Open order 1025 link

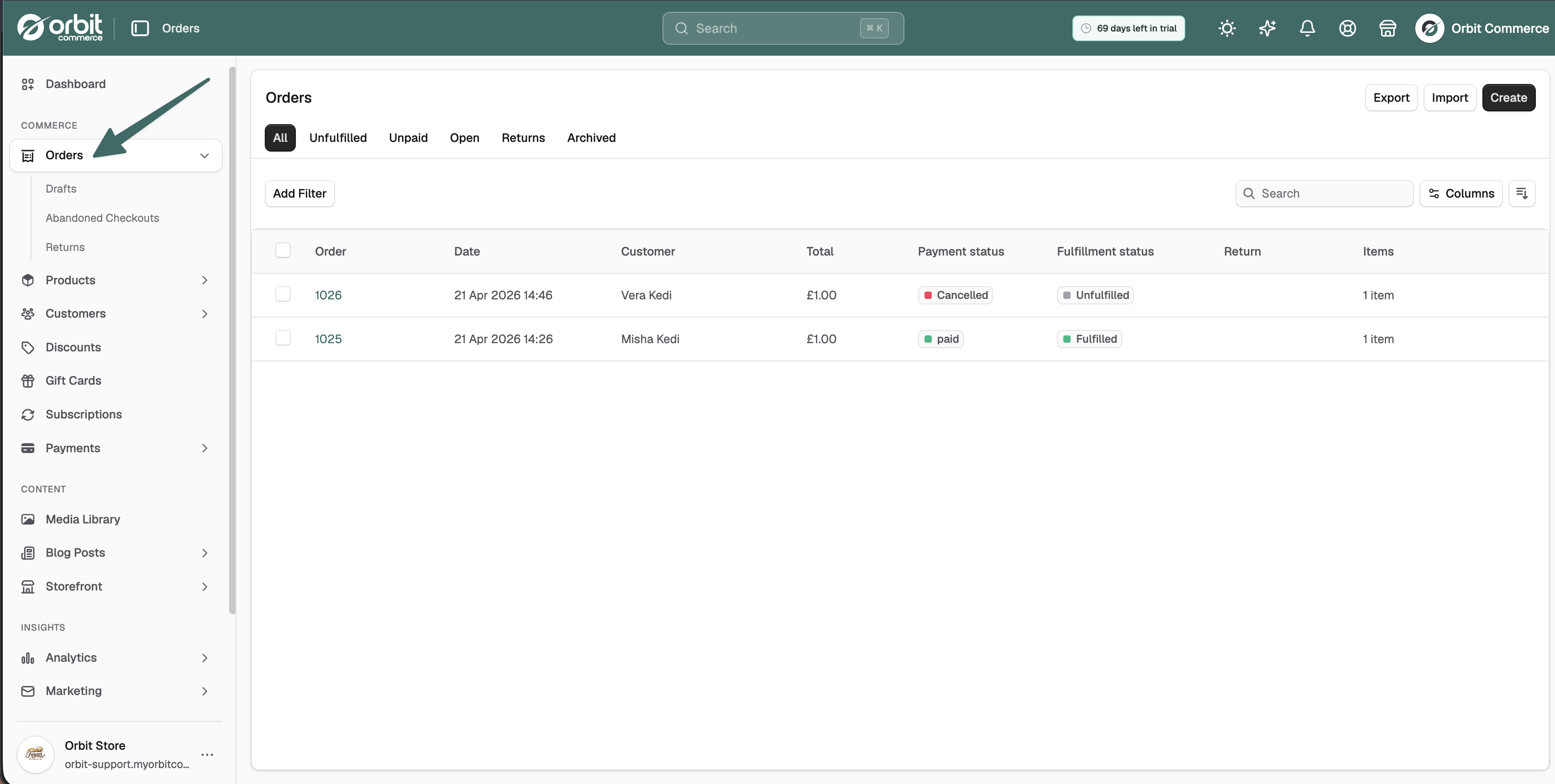point(328,339)
